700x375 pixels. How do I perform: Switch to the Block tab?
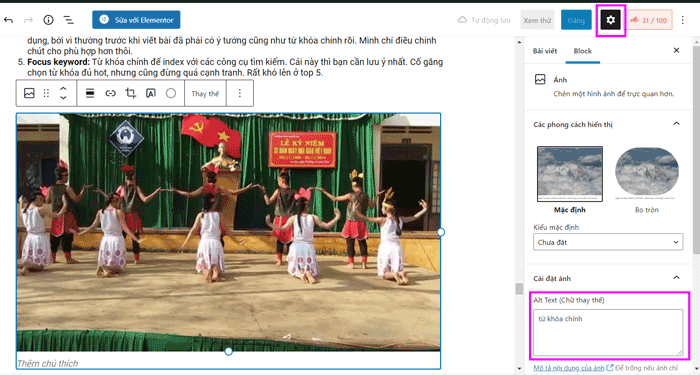(582, 51)
